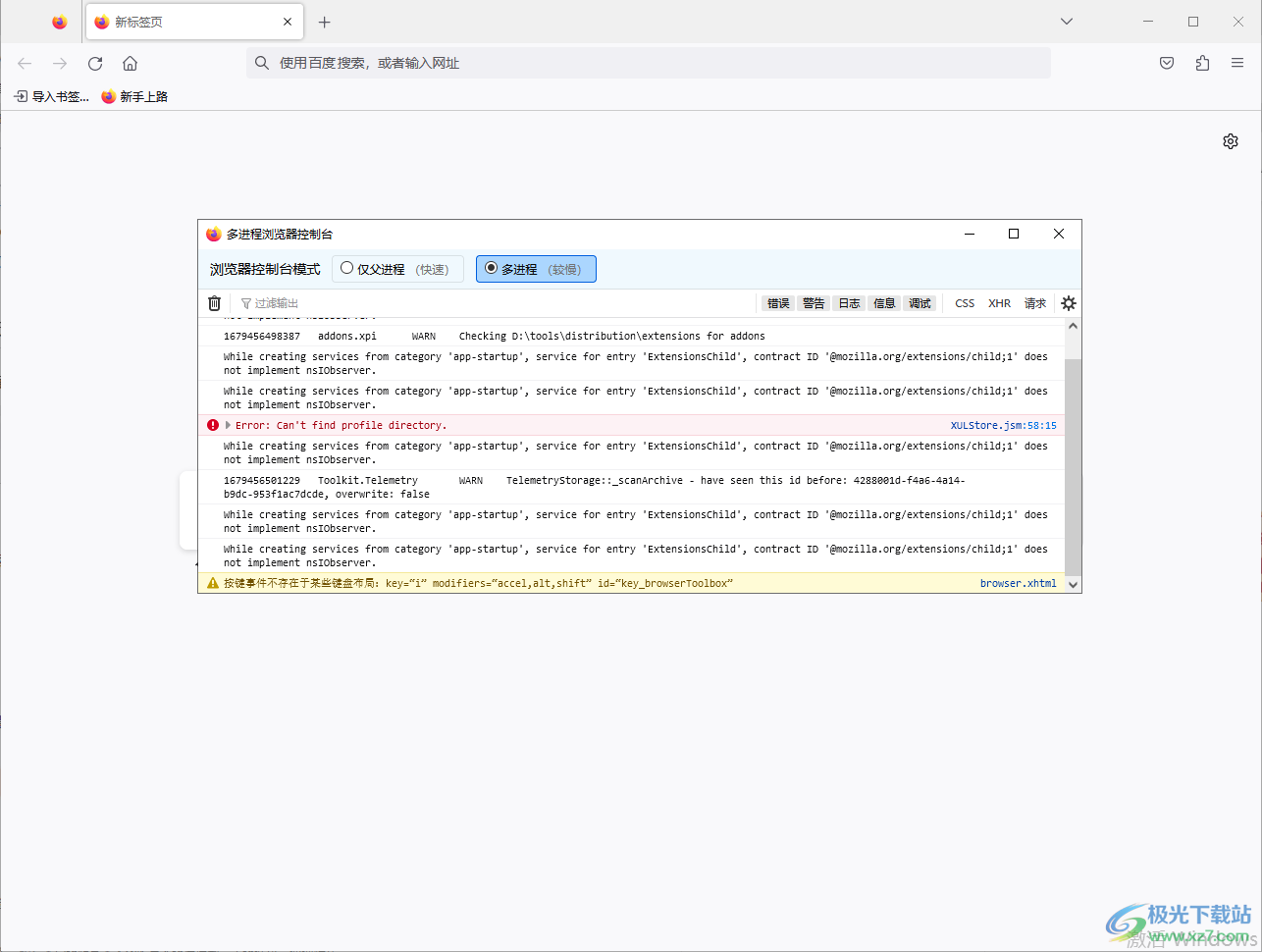The width and height of the screenshot is (1262, 952).
Task: Click console scrollbar down arrow
Action: 1073,584
